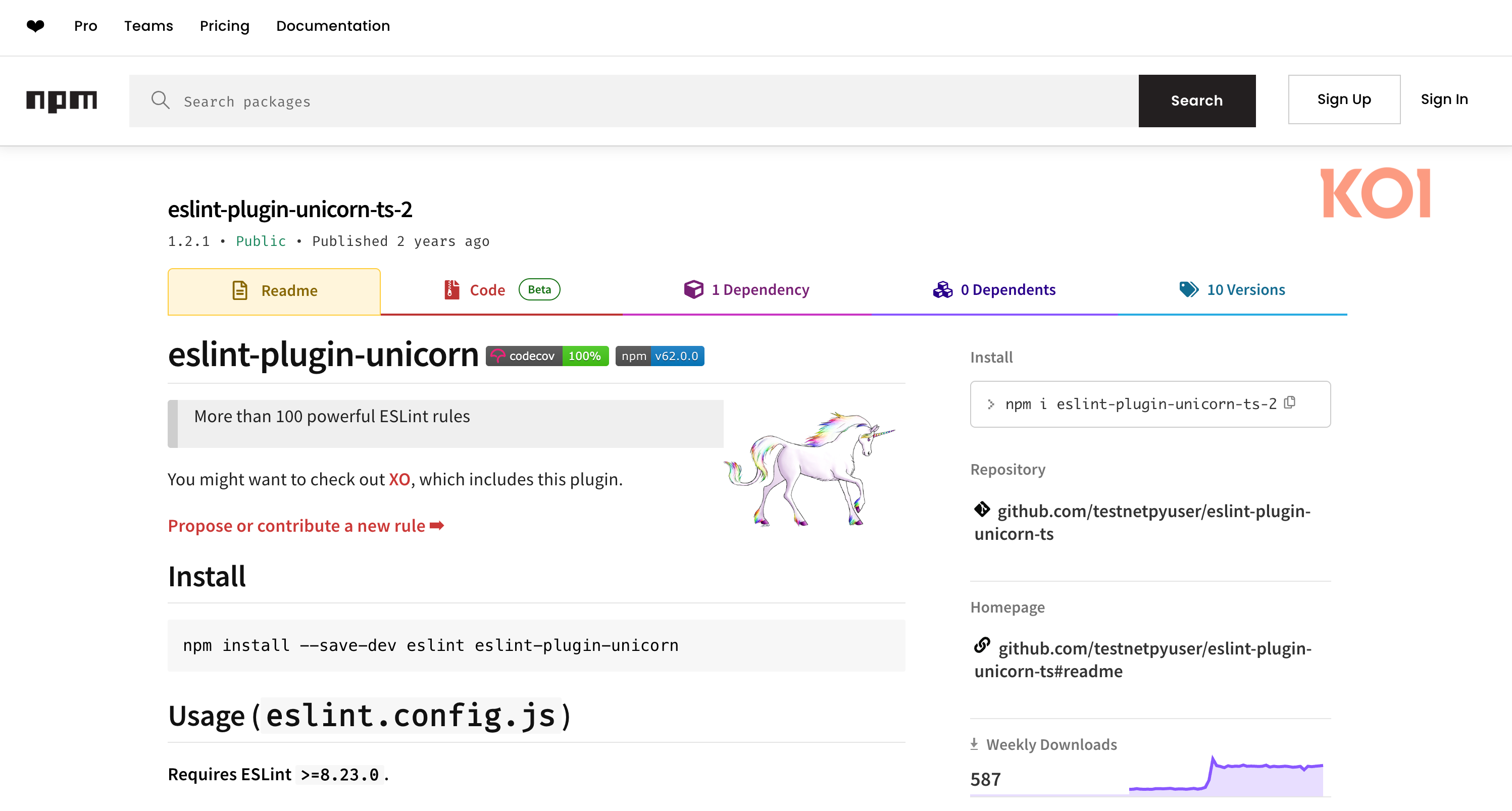Click the npm logo

coord(61,100)
